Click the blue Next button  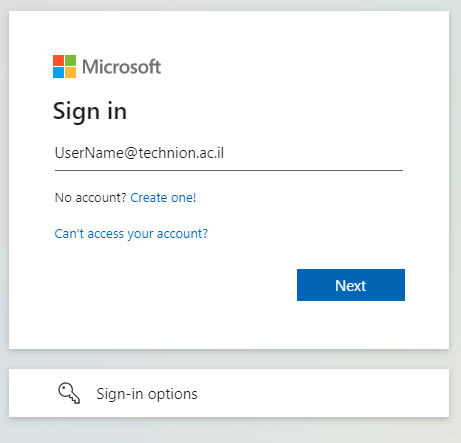[351, 285]
